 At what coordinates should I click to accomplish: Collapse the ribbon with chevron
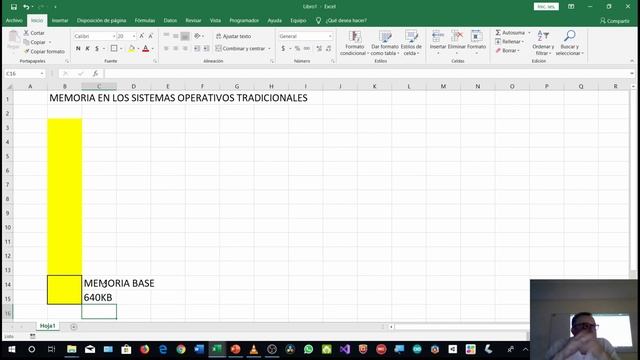tap(632, 61)
